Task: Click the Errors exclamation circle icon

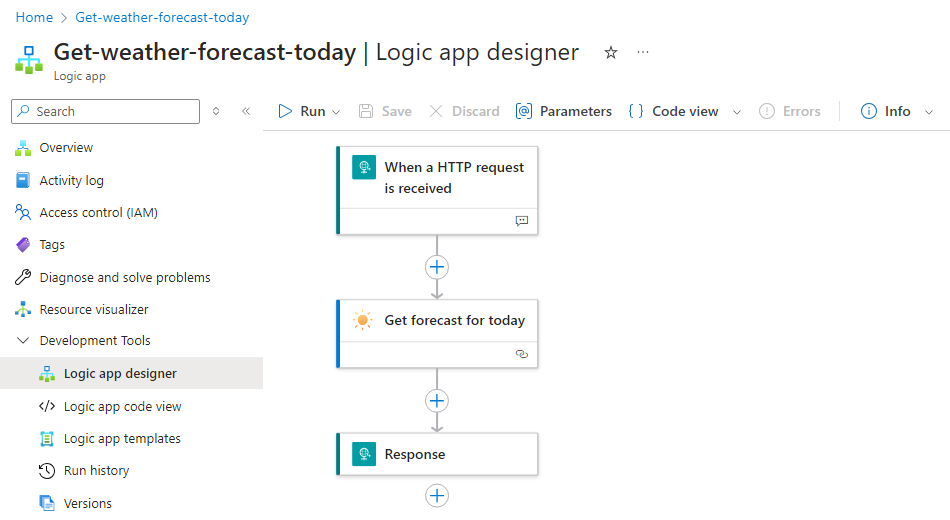Action: click(766, 112)
